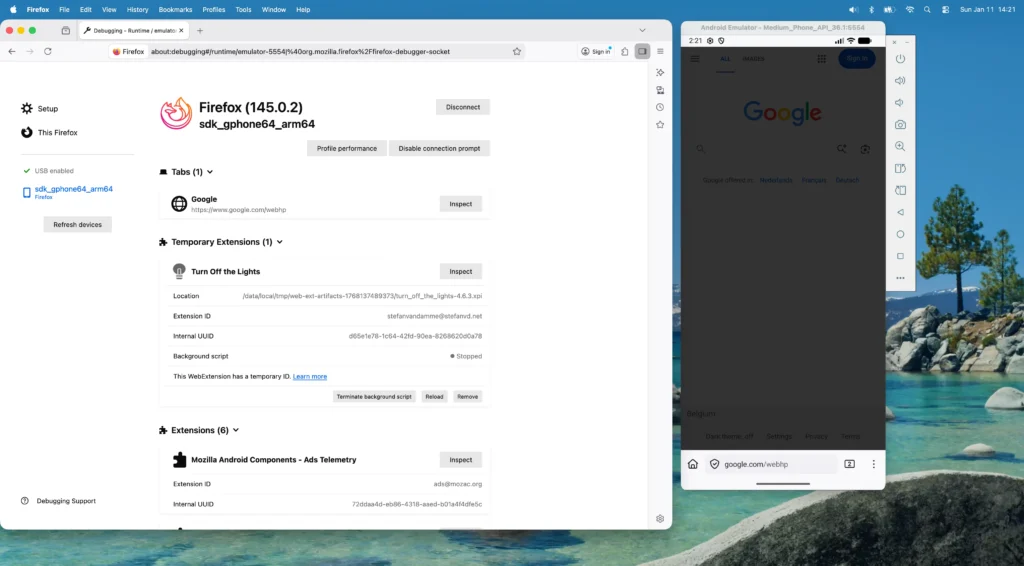Open the History sidebar clock icon
The width and height of the screenshot is (1024, 566).
click(660, 107)
